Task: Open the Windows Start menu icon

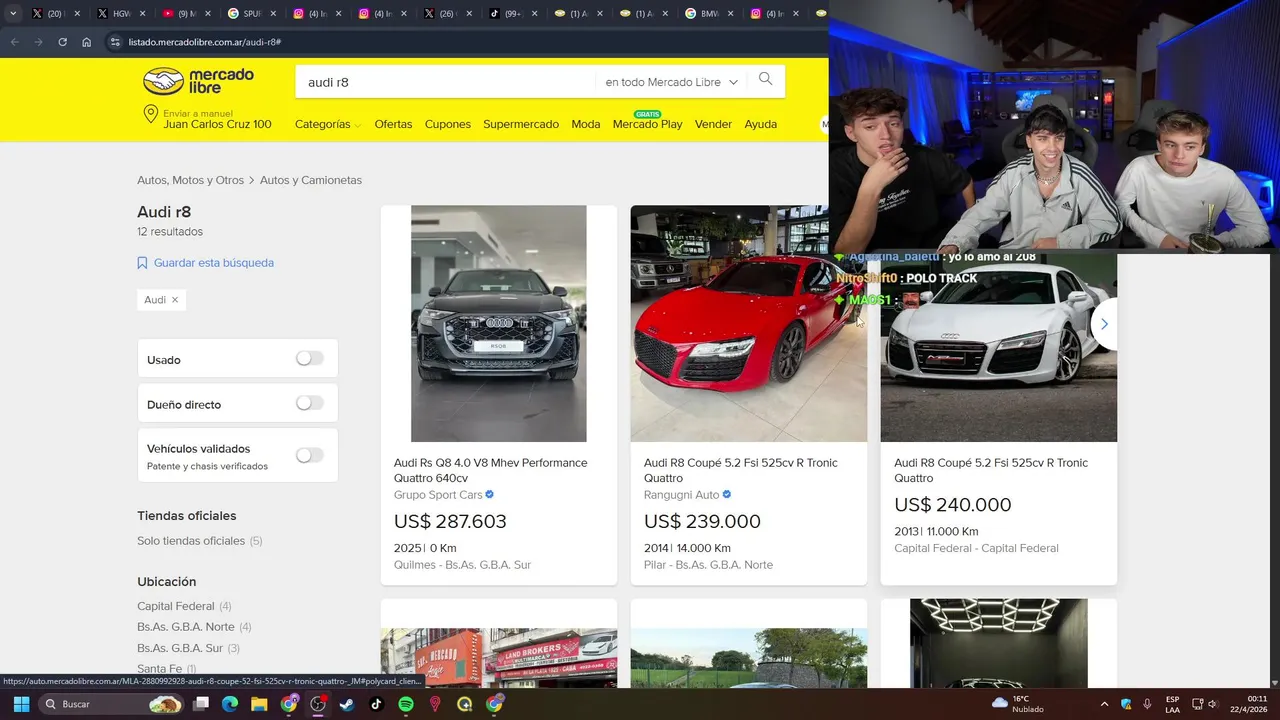Action: point(21,704)
